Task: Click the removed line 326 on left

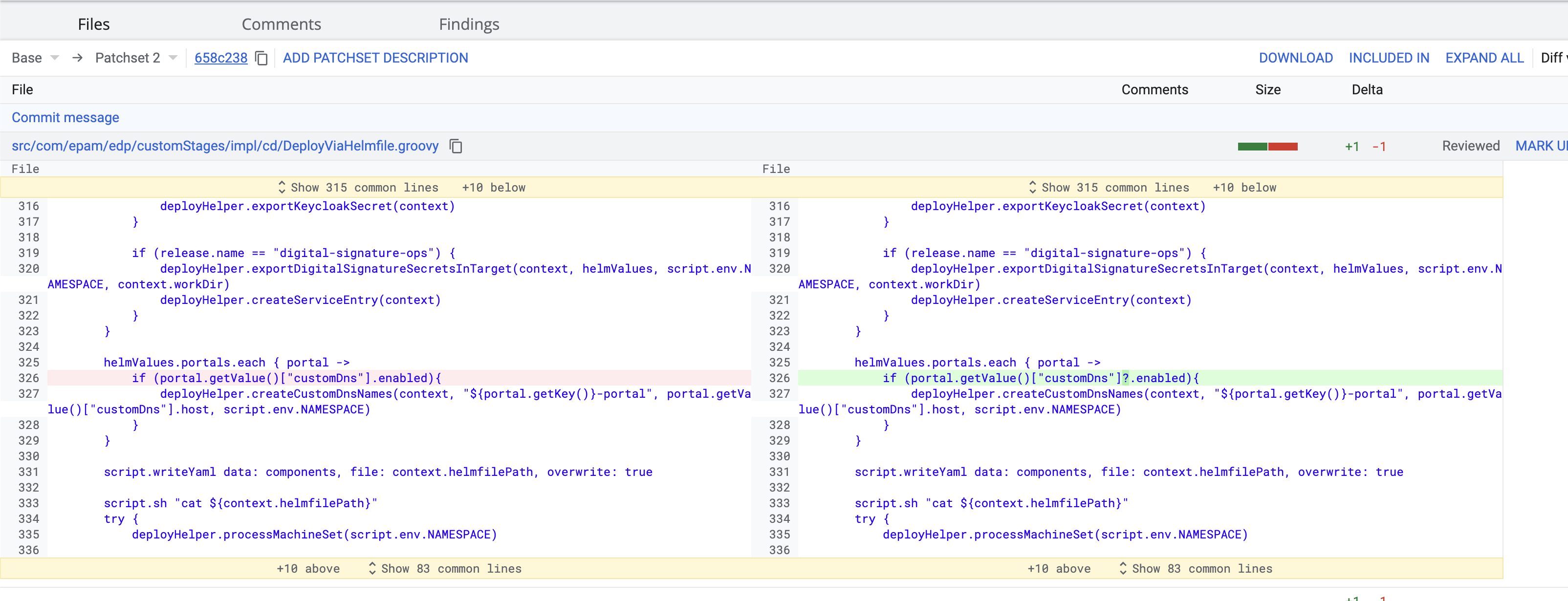Action: 399,378
